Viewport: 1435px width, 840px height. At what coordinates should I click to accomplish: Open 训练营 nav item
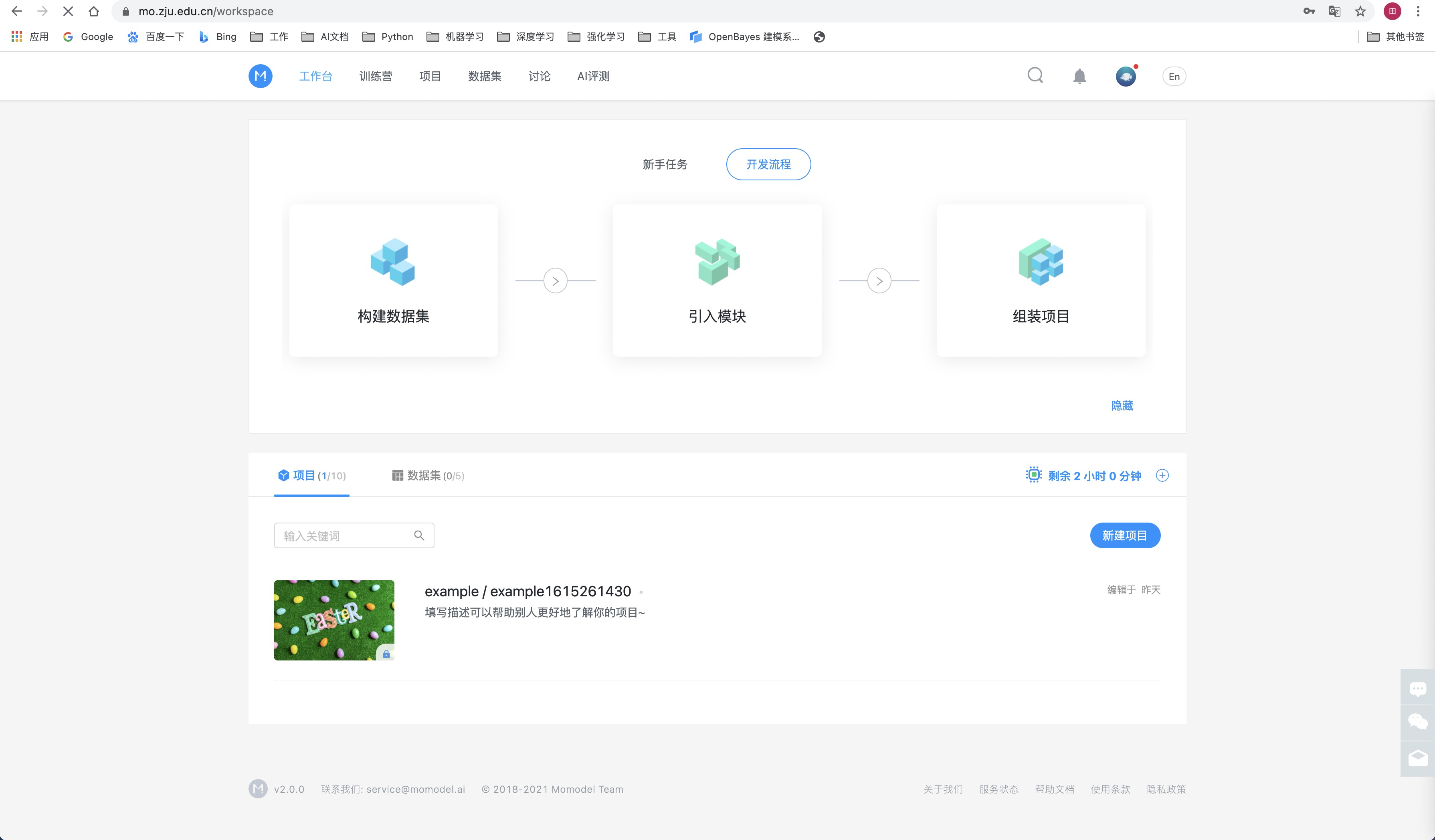pos(376,76)
